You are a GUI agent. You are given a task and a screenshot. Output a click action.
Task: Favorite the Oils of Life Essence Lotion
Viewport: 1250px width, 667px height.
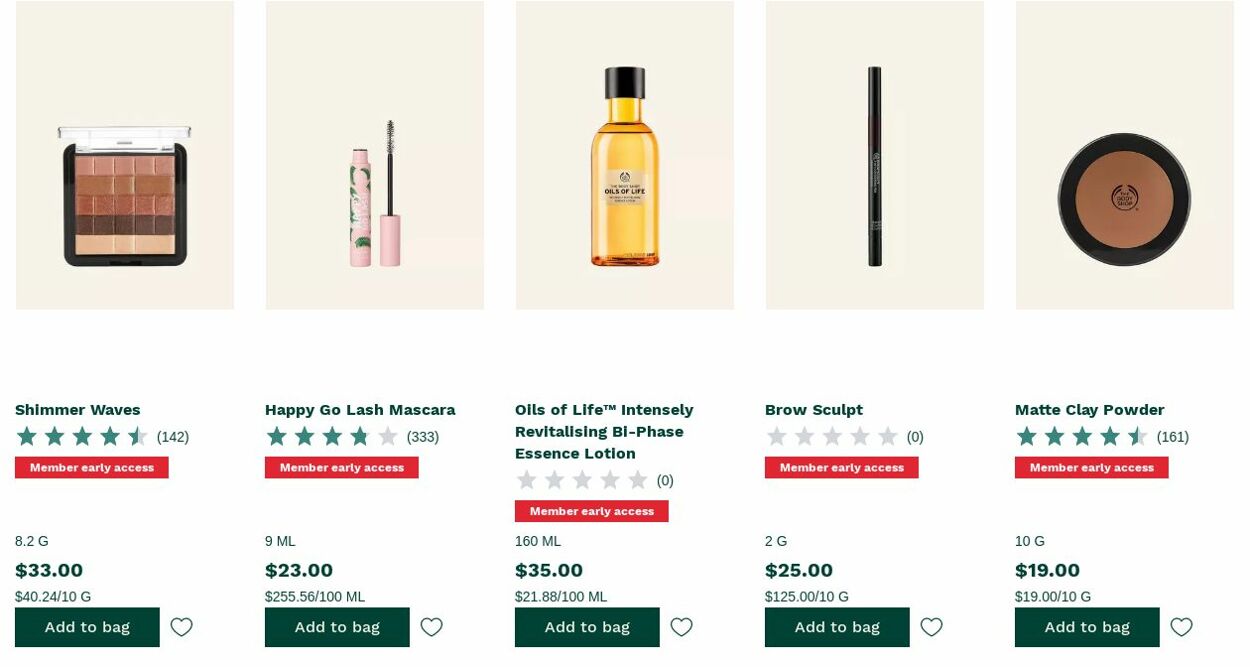[x=681, y=627]
